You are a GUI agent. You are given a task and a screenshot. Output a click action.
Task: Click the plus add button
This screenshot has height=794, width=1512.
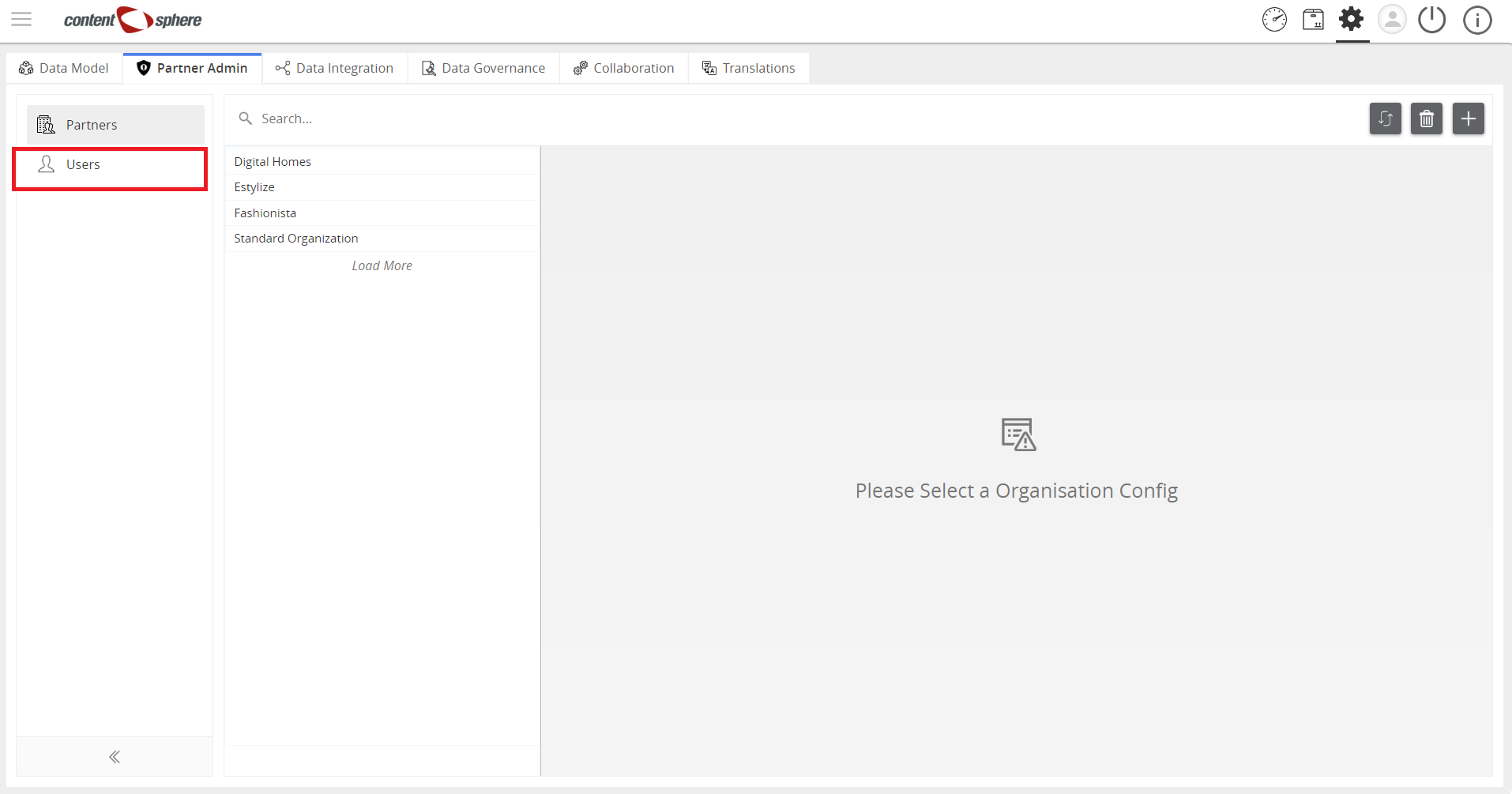1469,119
